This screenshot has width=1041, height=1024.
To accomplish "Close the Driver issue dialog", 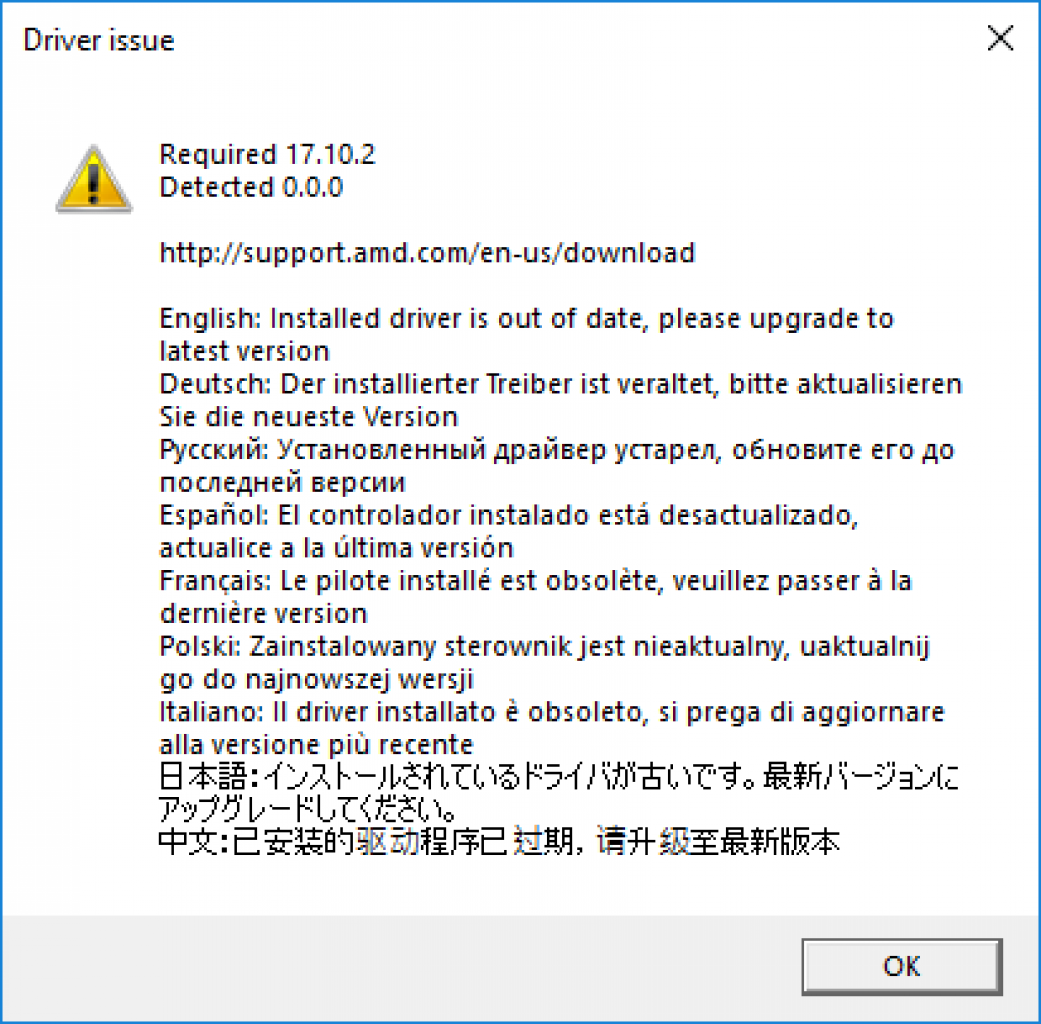I will (x=1000, y=38).
